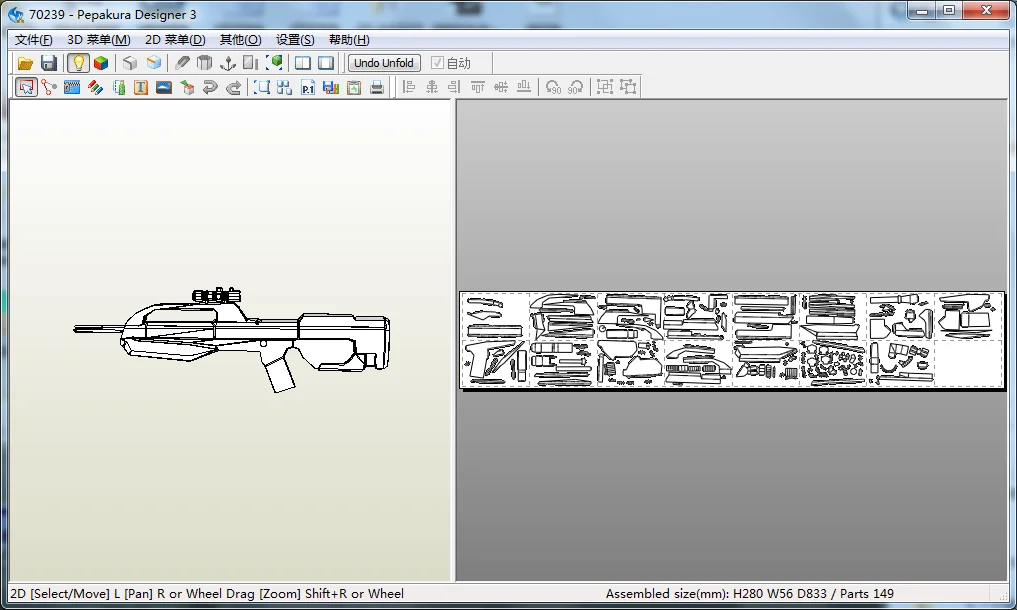Select the Select/Move arrow tool

coord(26,87)
